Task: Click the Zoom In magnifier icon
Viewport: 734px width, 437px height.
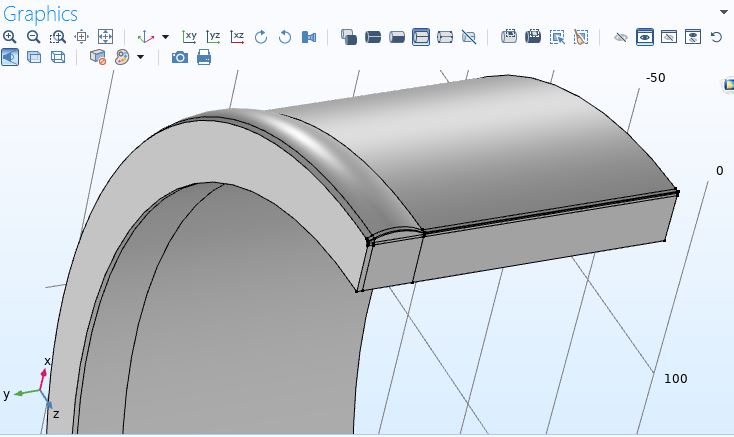Action: click(x=10, y=37)
